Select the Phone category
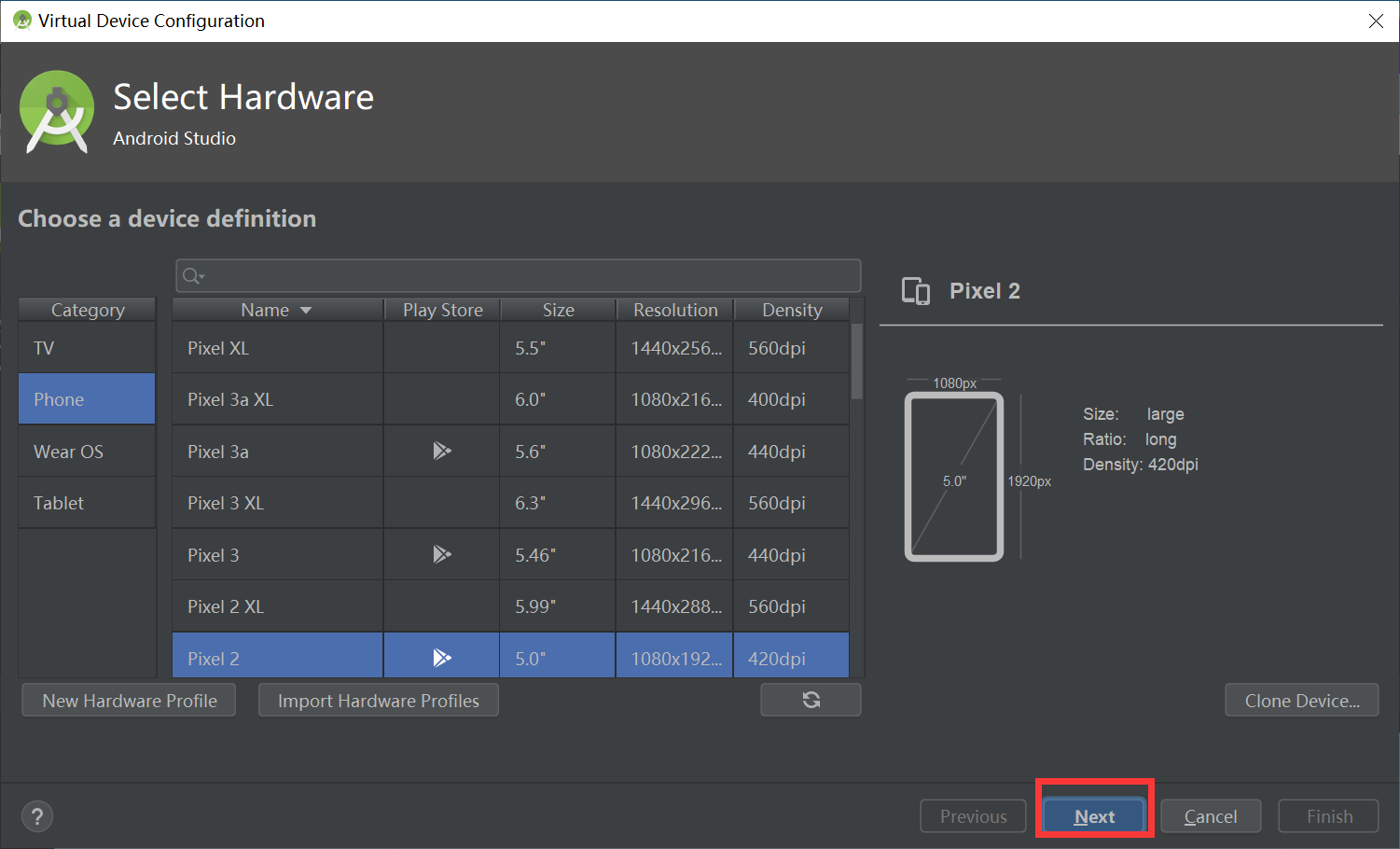This screenshot has height=849, width=1400. click(x=87, y=399)
